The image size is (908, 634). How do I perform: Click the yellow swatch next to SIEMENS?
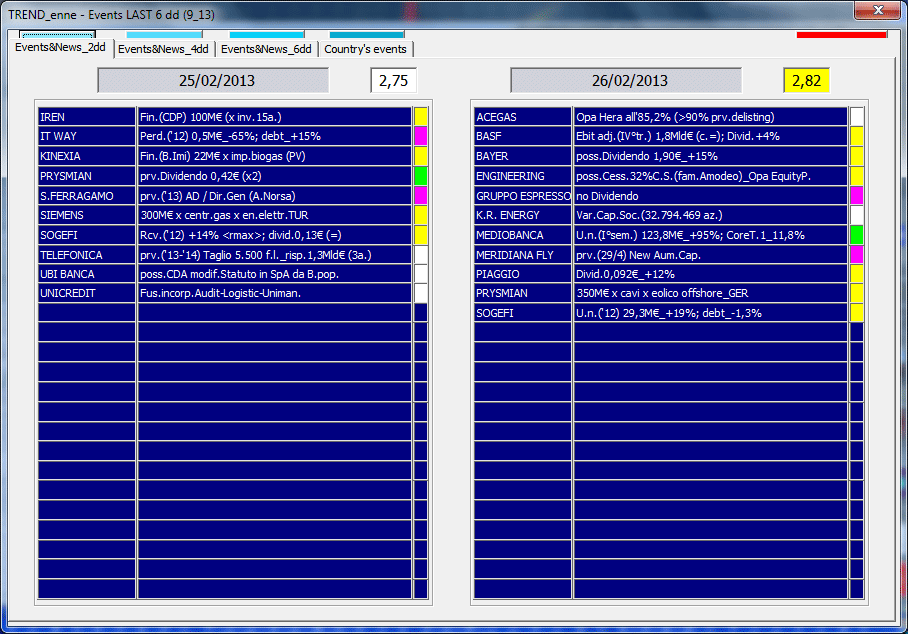tap(421, 215)
